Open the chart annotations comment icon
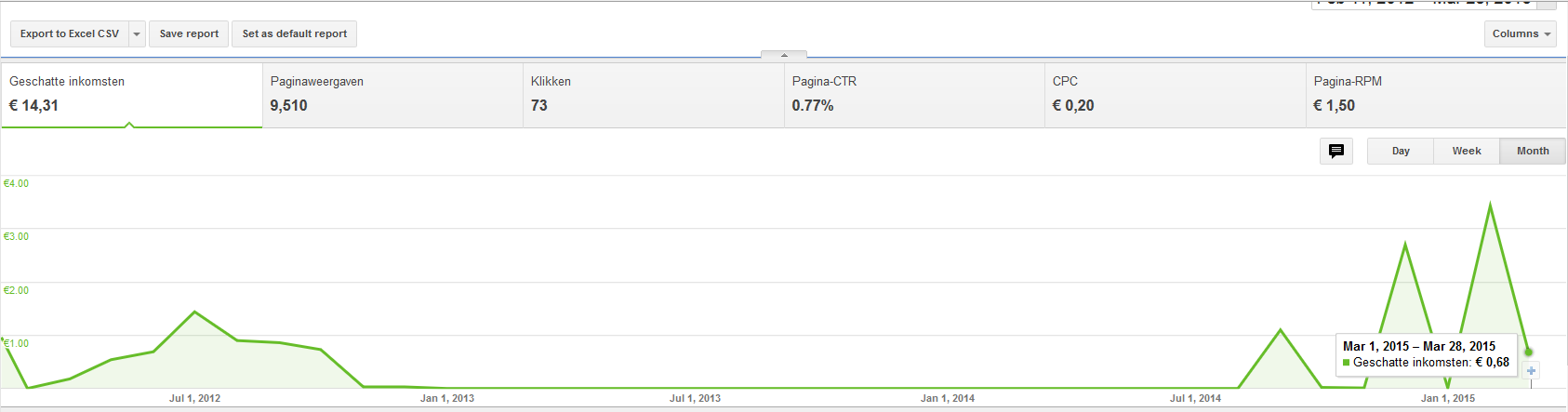 tap(1335, 151)
